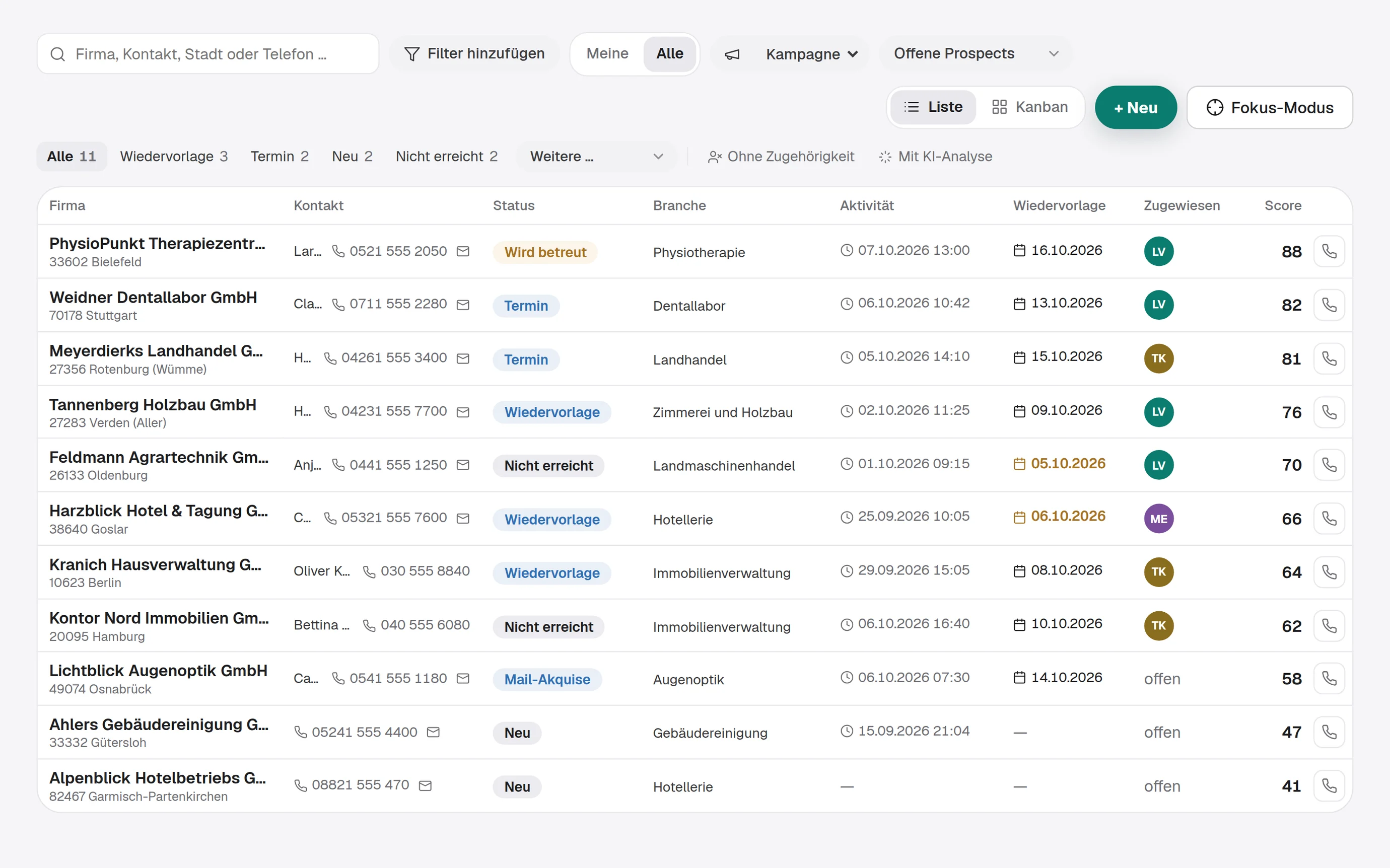Click call button for Feldmann Agrartechnik

click(1329, 465)
